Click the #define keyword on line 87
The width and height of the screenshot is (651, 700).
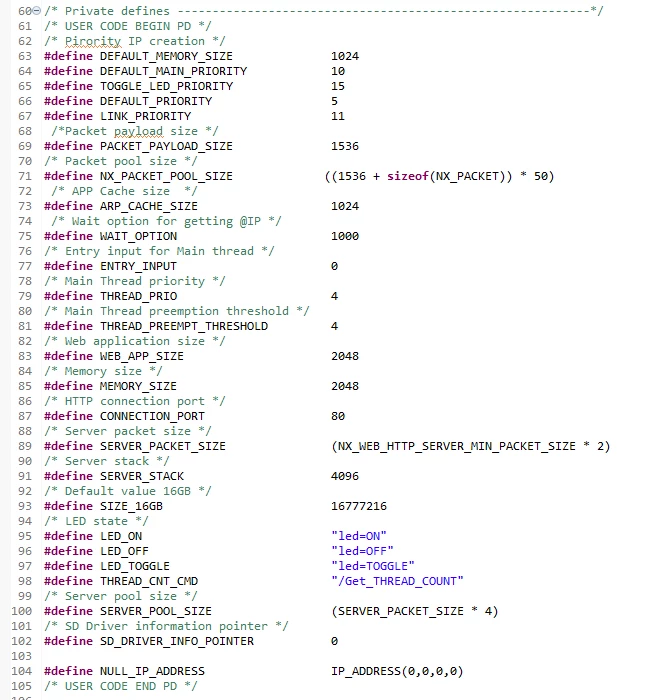[68, 416]
